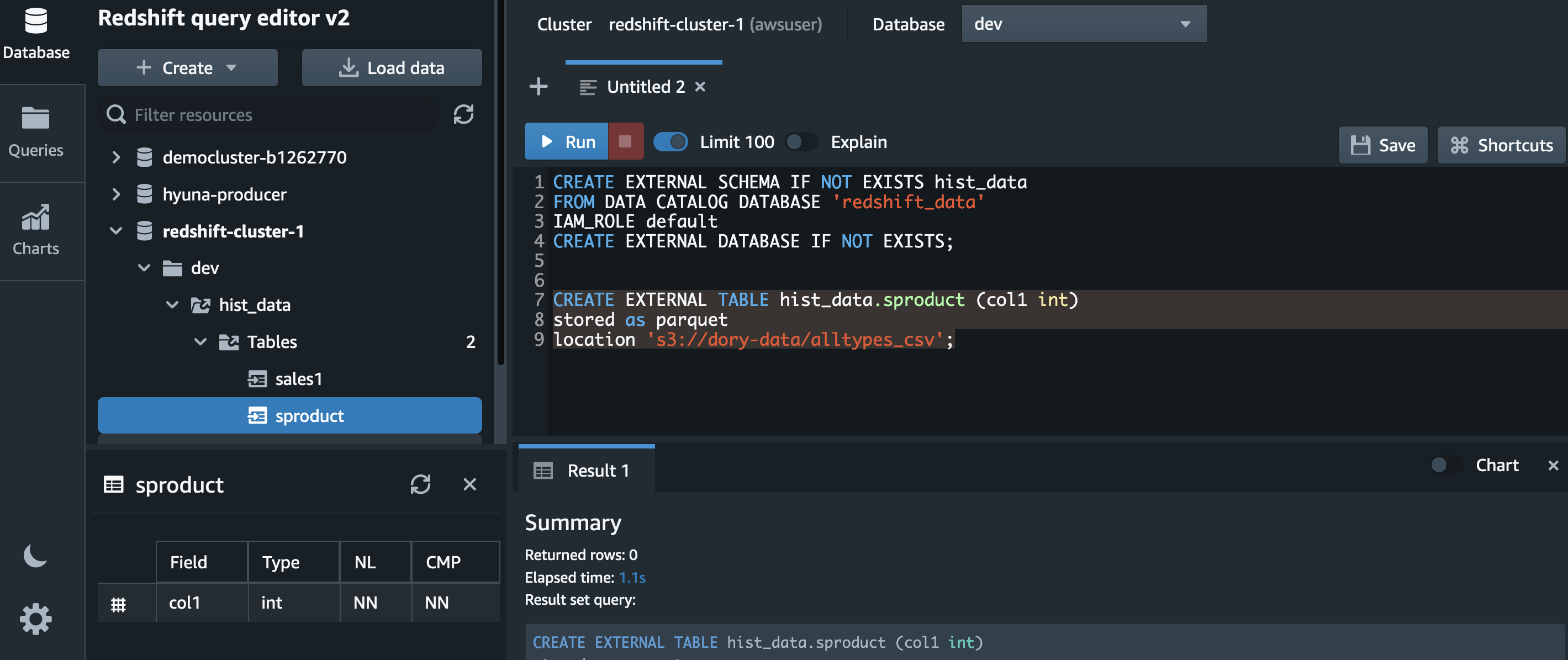The width and height of the screenshot is (1568, 660).
Task: Switch to dark mode moon icon
Action: [x=35, y=555]
